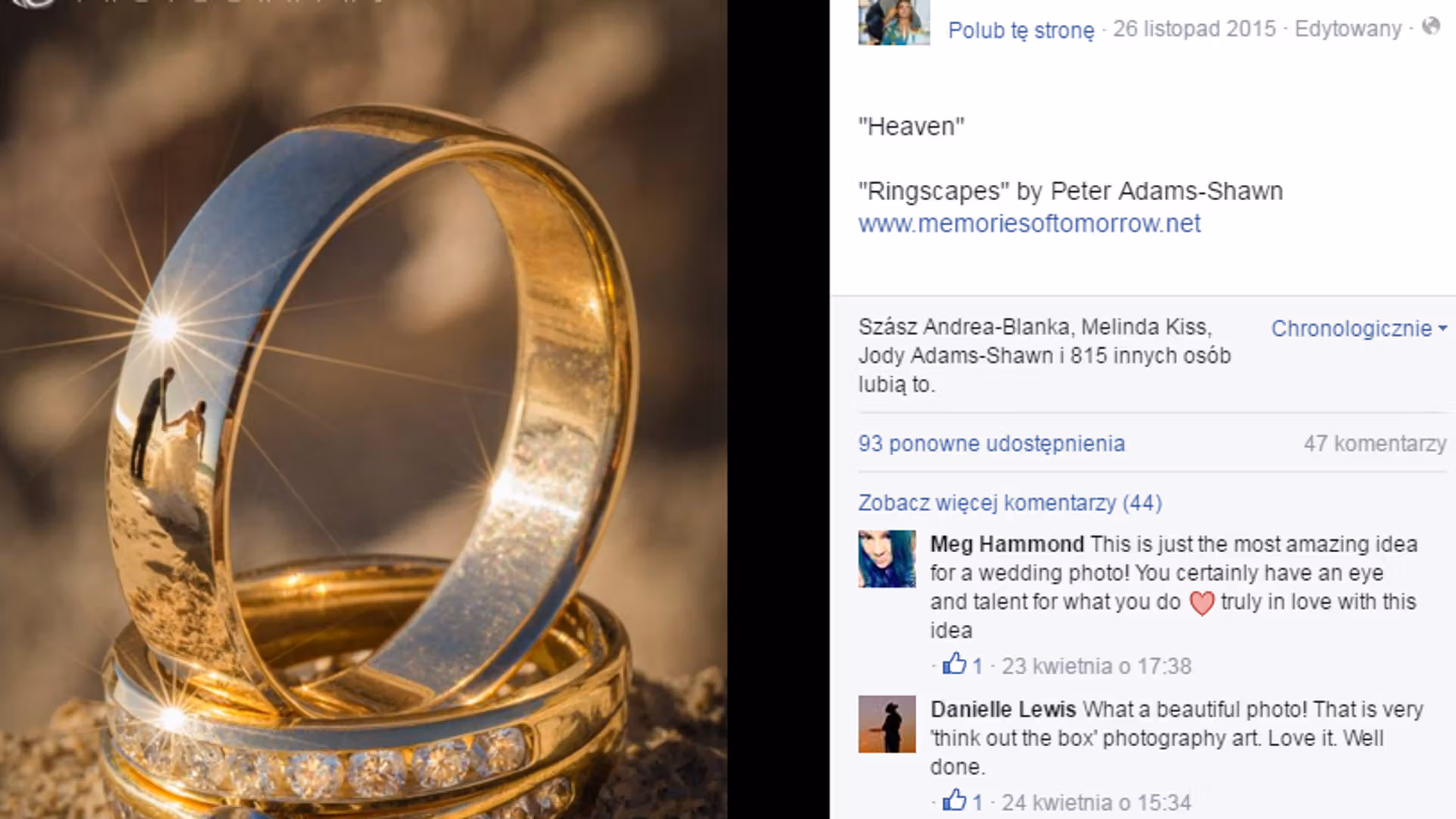Click the red heart emoji in Meg's comment
1456x819 pixels.
click(1201, 603)
